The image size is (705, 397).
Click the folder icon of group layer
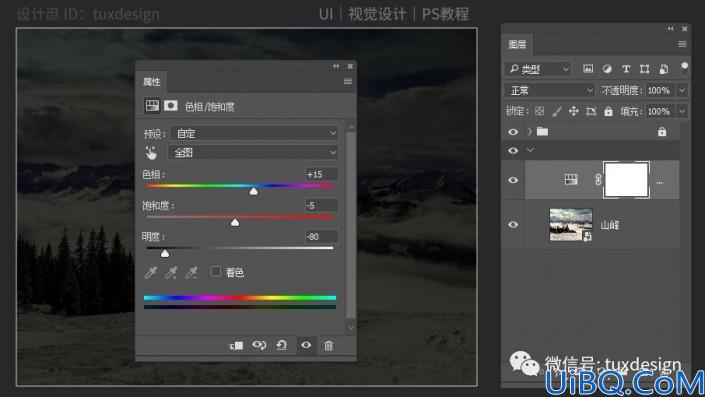pyautogui.click(x=543, y=131)
